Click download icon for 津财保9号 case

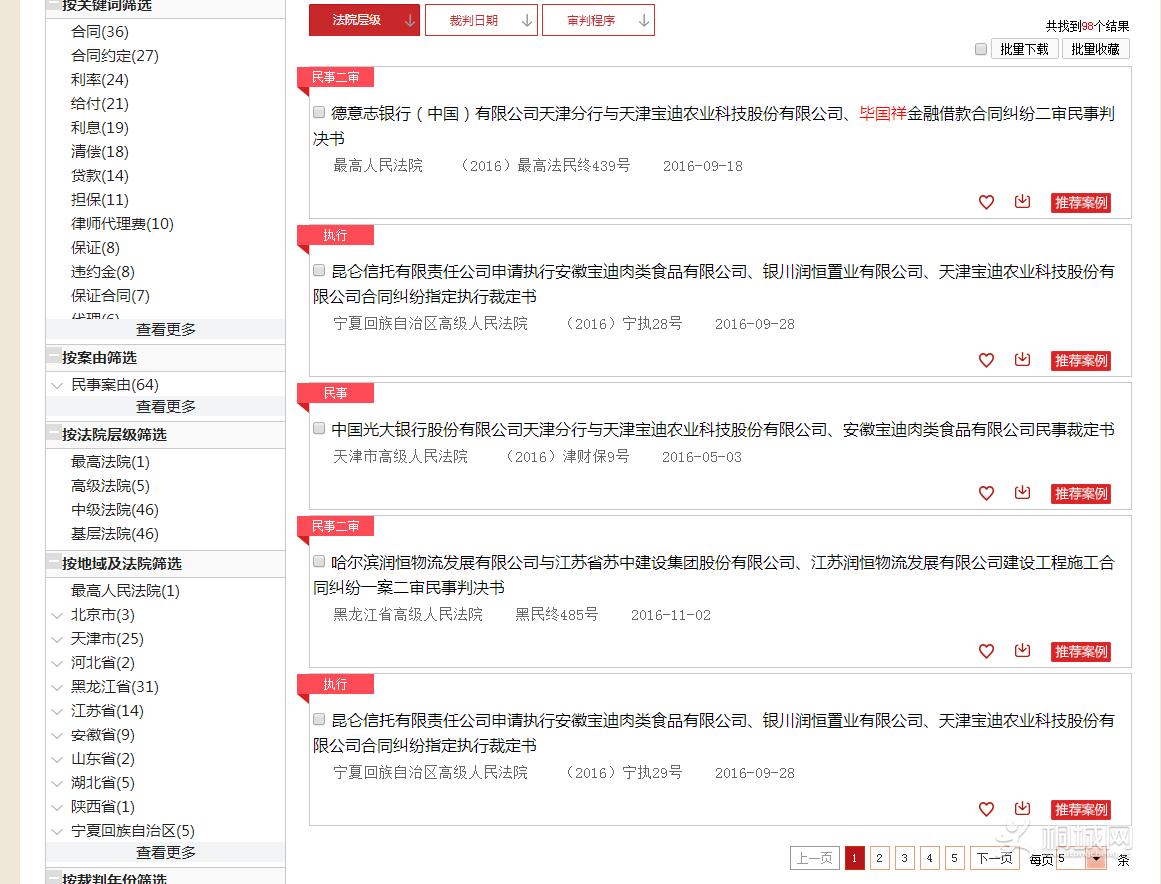1022,493
